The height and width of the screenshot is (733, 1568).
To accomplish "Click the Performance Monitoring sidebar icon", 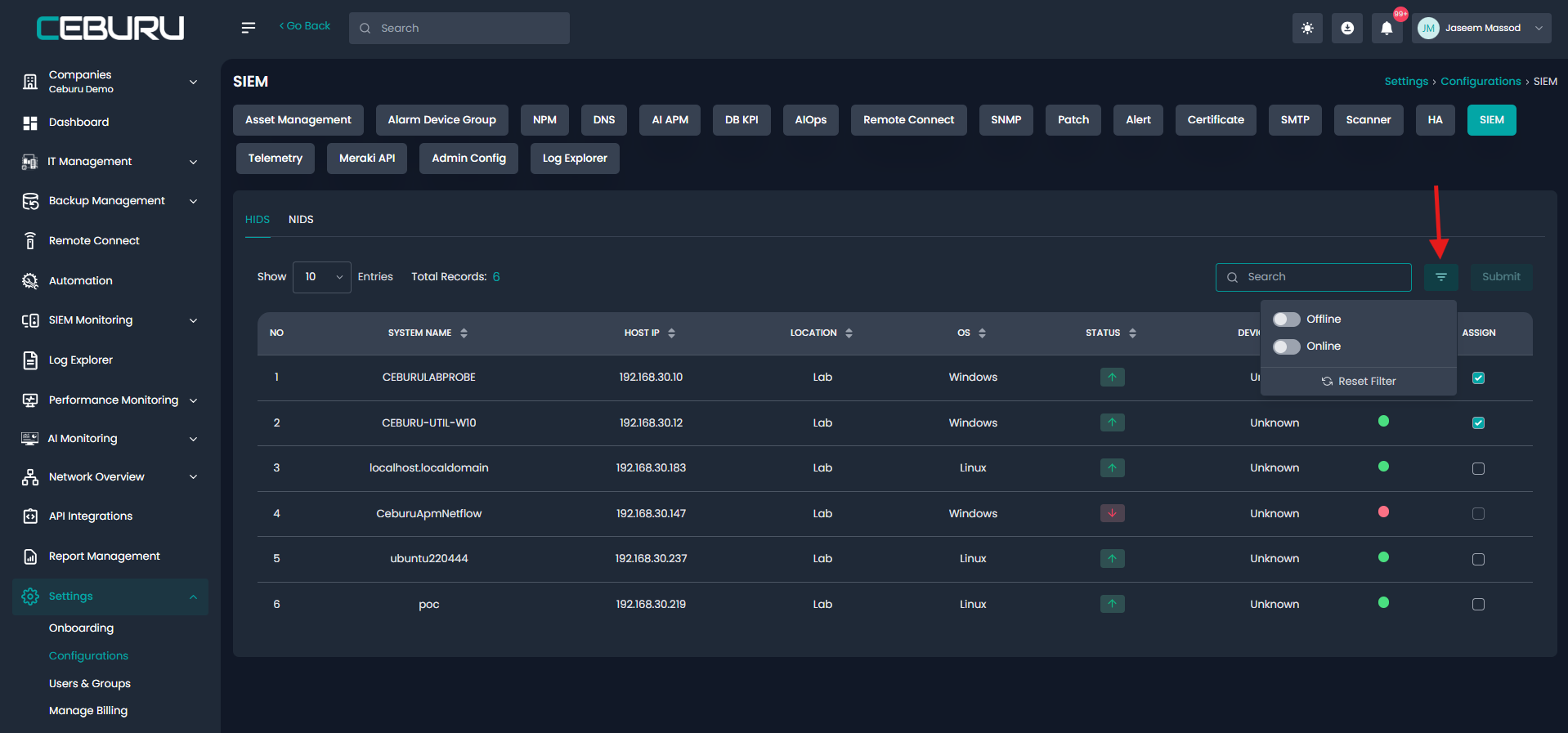I will [30, 400].
